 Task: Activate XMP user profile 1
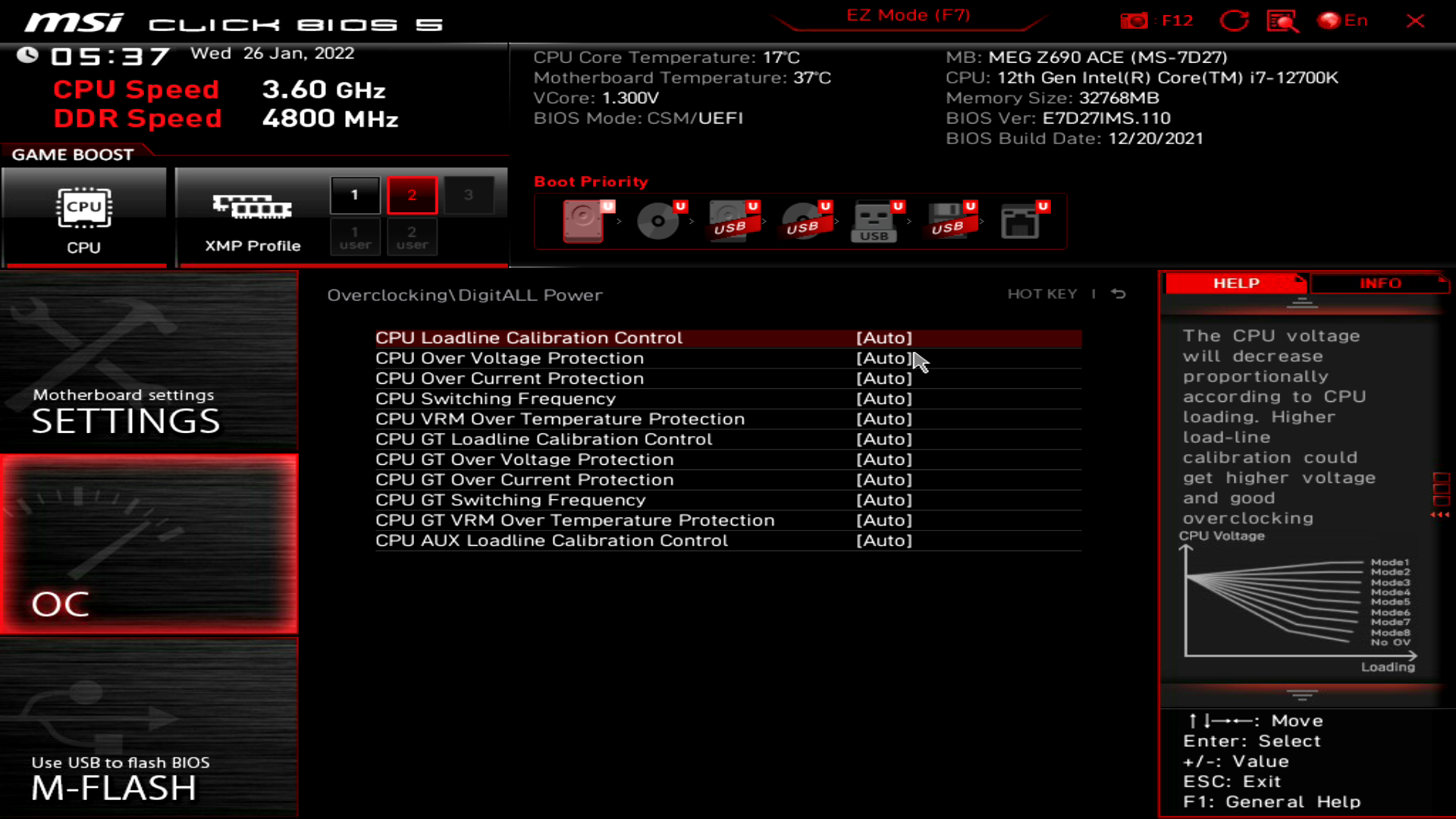[x=355, y=237]
